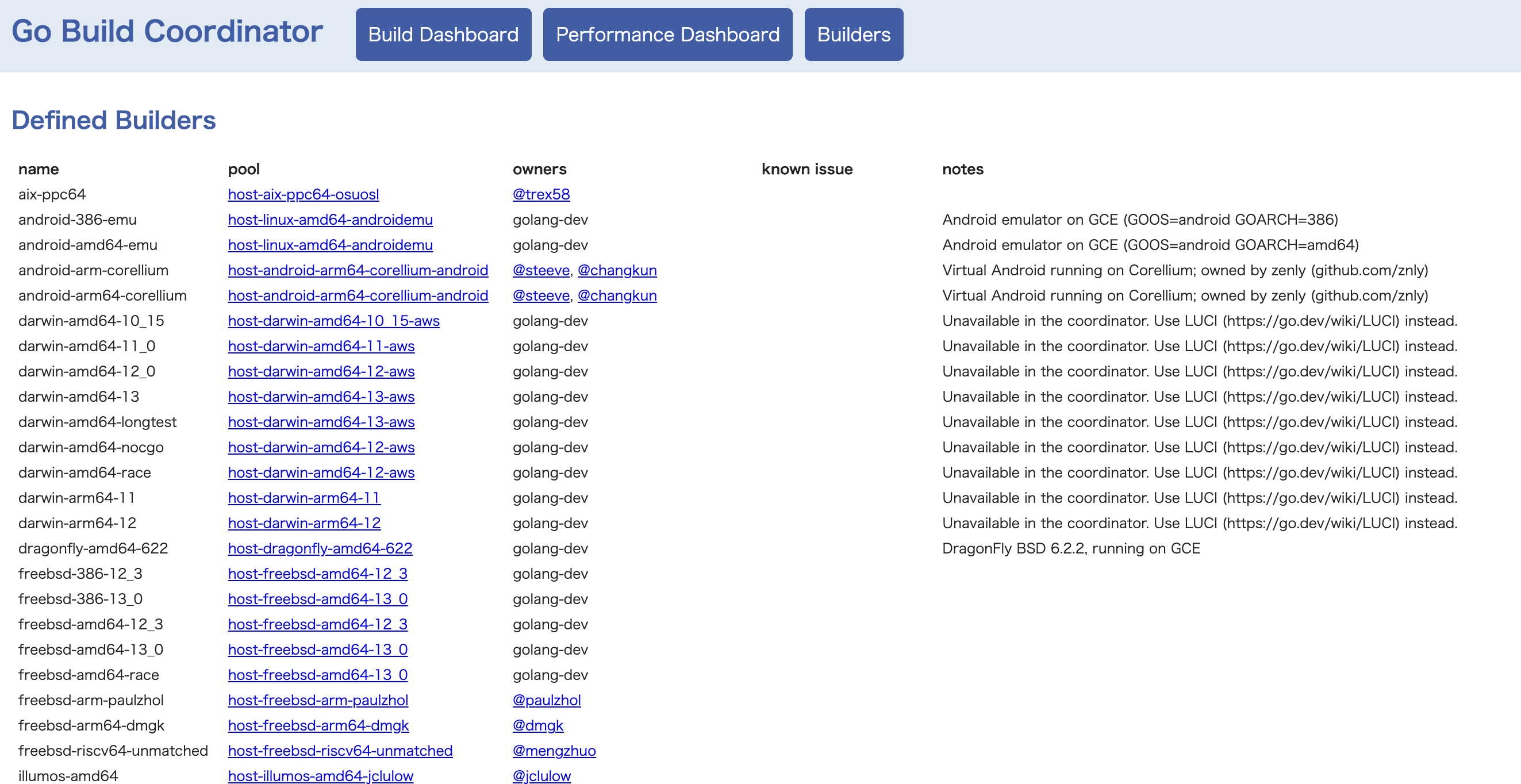Viewport: 1521px width, 784px height.
Task: Open host-darwin-amd64-10_15-aws pool link
Action: [x=333, y=321]
